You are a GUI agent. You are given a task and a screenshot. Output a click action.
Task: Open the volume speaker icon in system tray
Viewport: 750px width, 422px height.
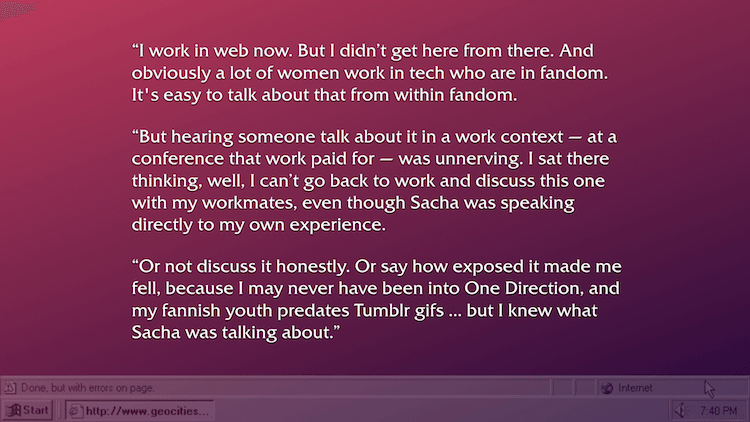point(678,410)
